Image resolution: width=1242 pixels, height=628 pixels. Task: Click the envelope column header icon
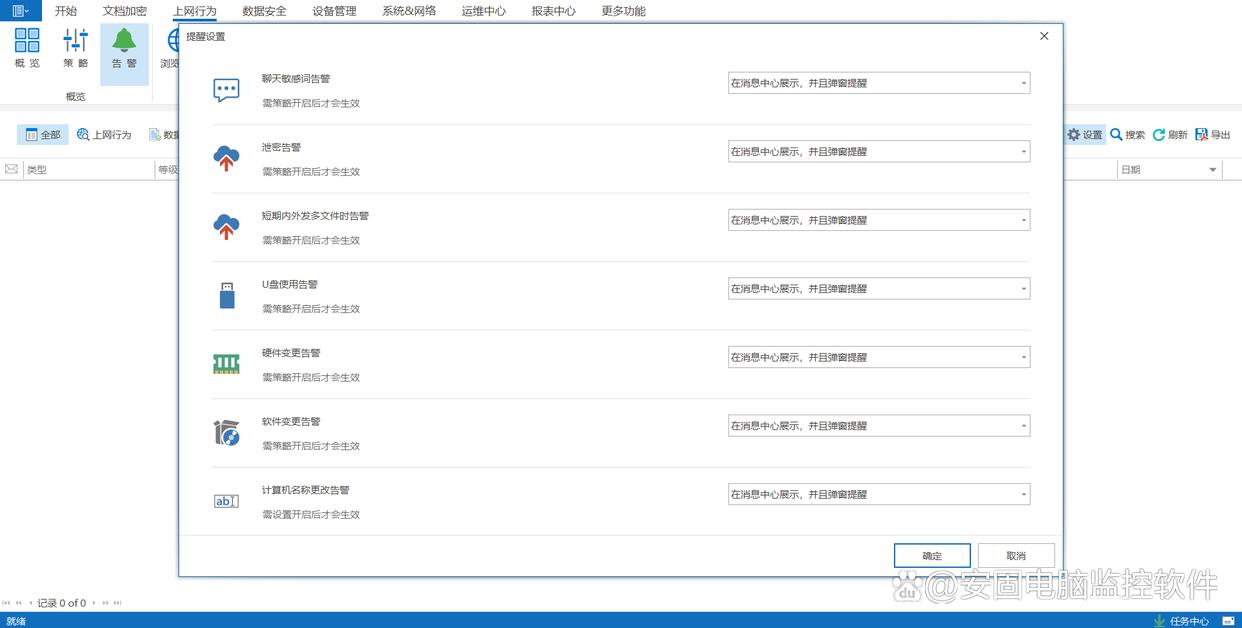(x=11, y=170)
